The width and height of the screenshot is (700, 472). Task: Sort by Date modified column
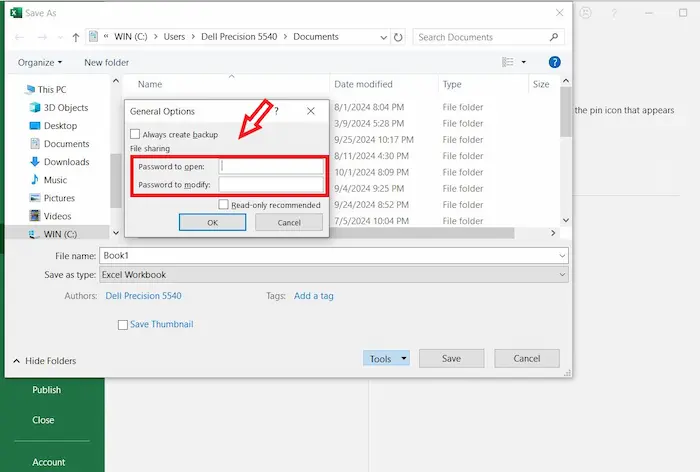[x=363, y=84]
